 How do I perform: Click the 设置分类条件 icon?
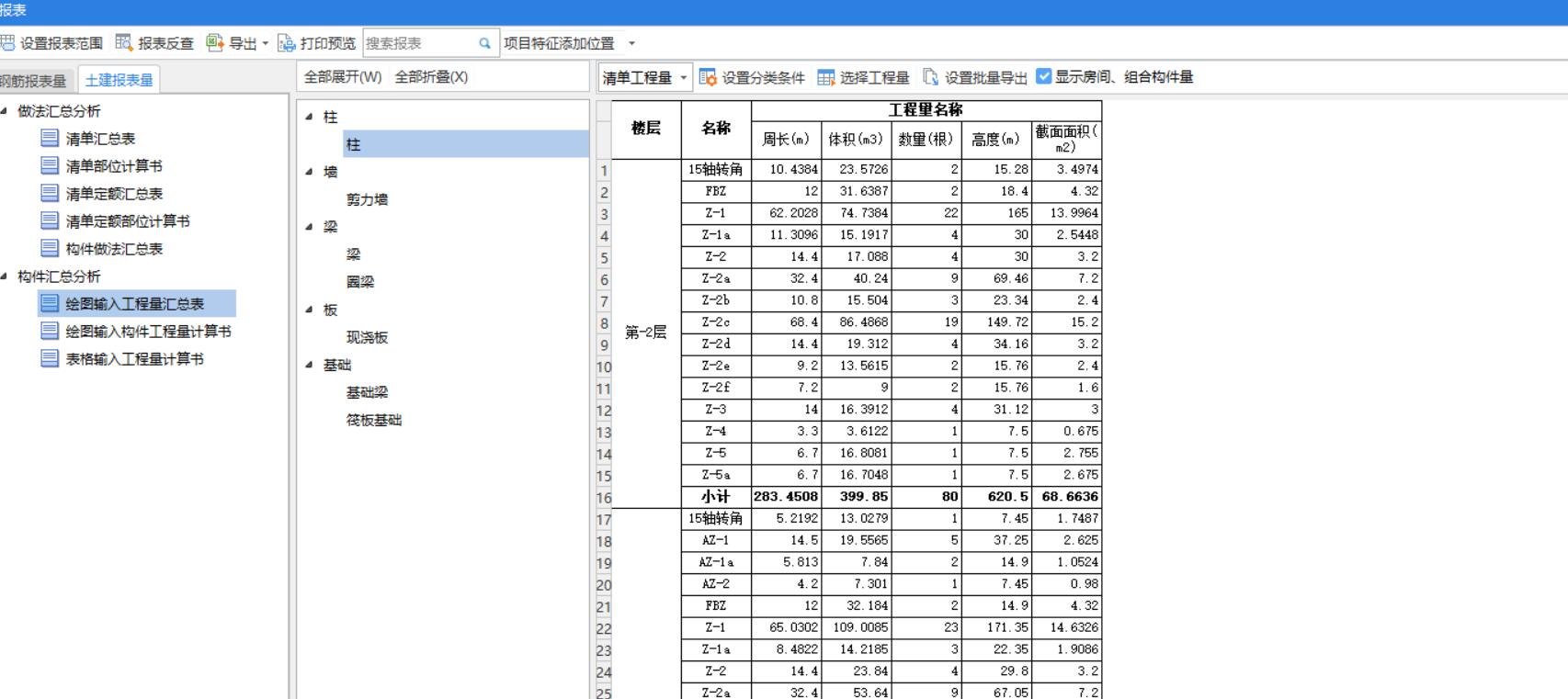pyautogui.click(x=708, y=77)
